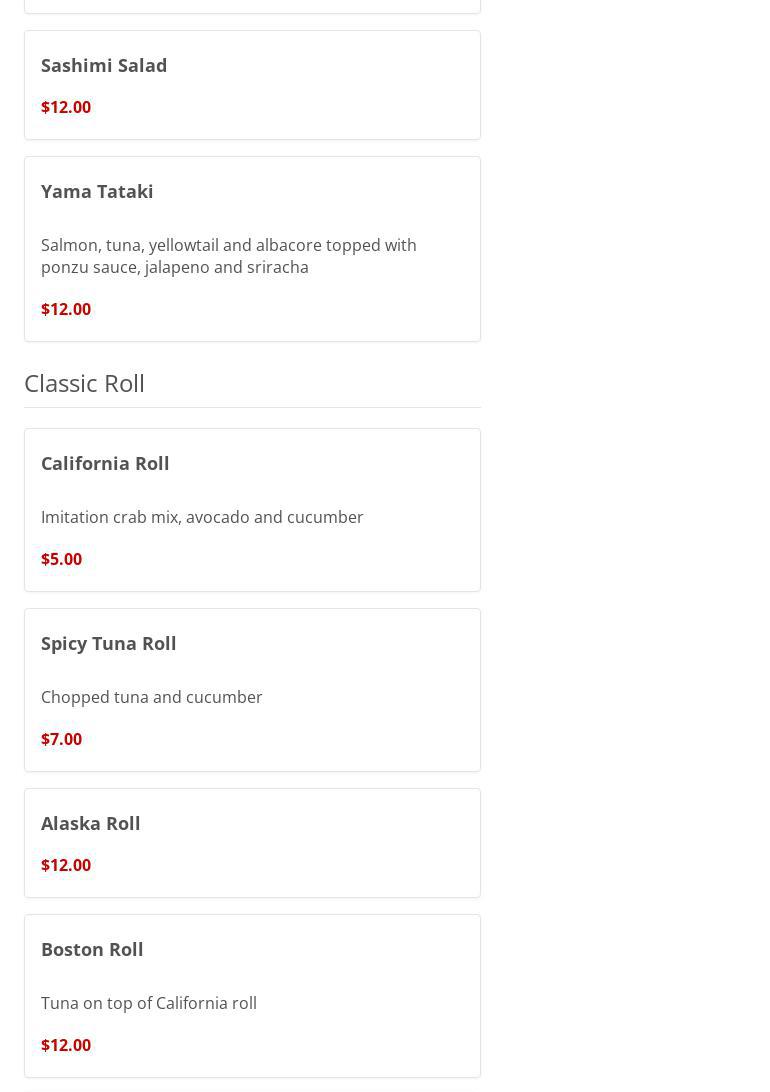Open the Yama Tataki menu item
Viewport: 770px width, 1092px height.
point(97,191)
